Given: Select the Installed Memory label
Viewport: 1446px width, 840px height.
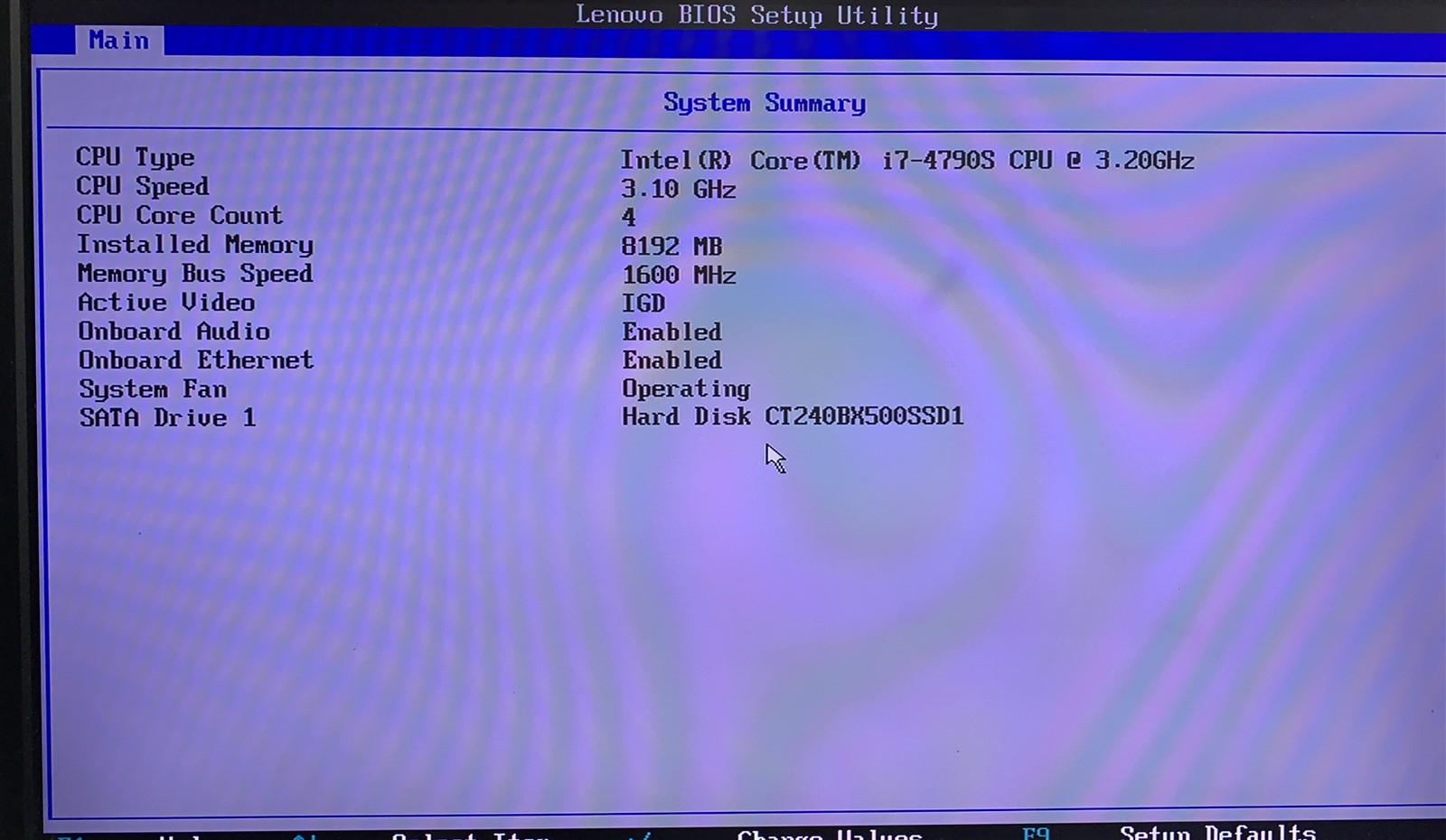Looking at the screenshot, I should pyautogui.click(x=194, y=244).
